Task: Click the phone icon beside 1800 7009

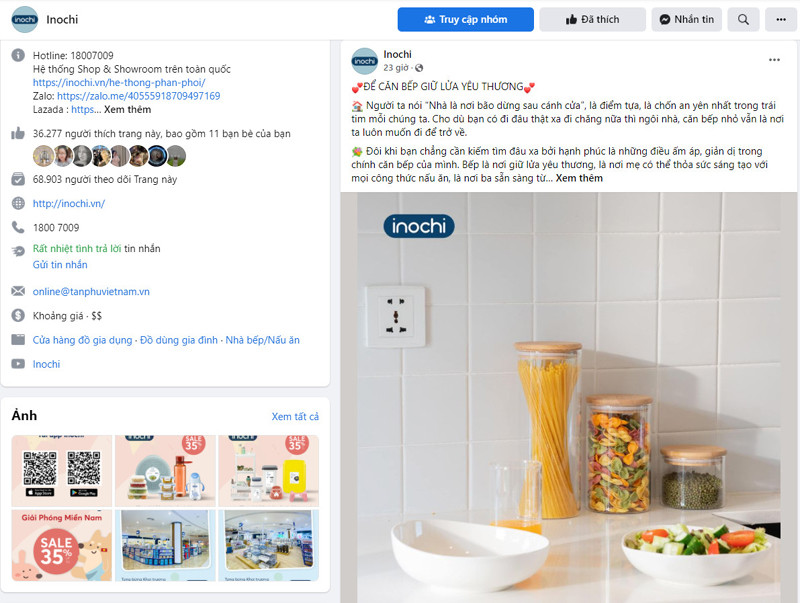Action: tap(18, 227)
